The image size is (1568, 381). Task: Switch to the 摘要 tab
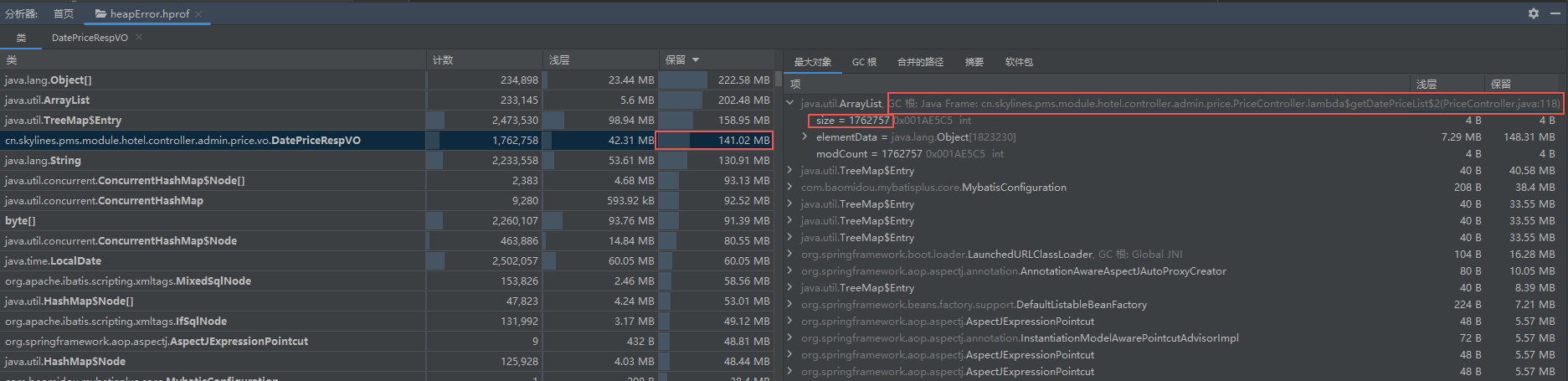974,62
